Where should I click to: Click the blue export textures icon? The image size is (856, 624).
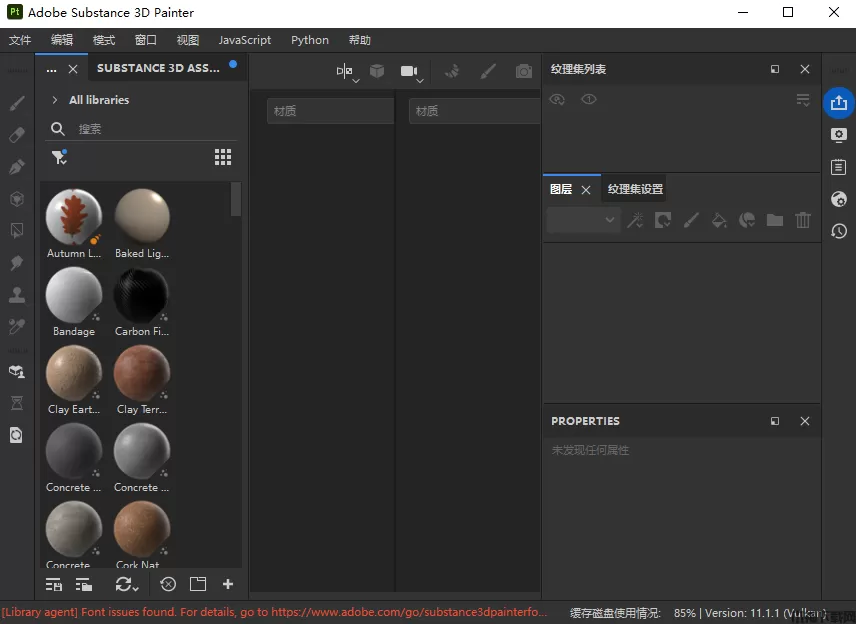pos(838,102)
